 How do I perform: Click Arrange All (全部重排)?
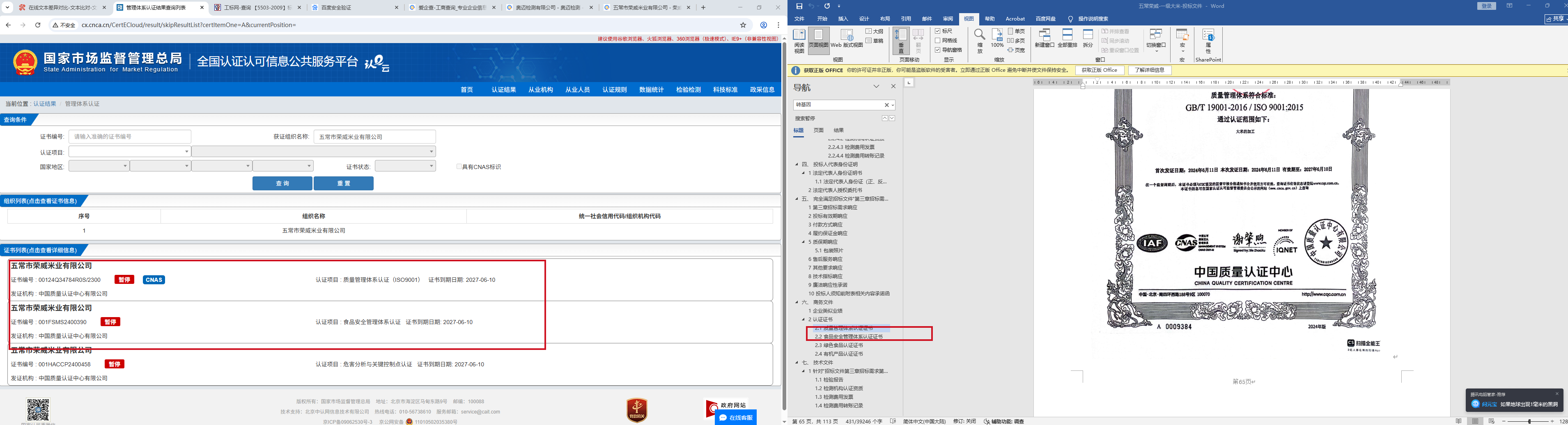pyautogui.click(x=1067, y=38)
